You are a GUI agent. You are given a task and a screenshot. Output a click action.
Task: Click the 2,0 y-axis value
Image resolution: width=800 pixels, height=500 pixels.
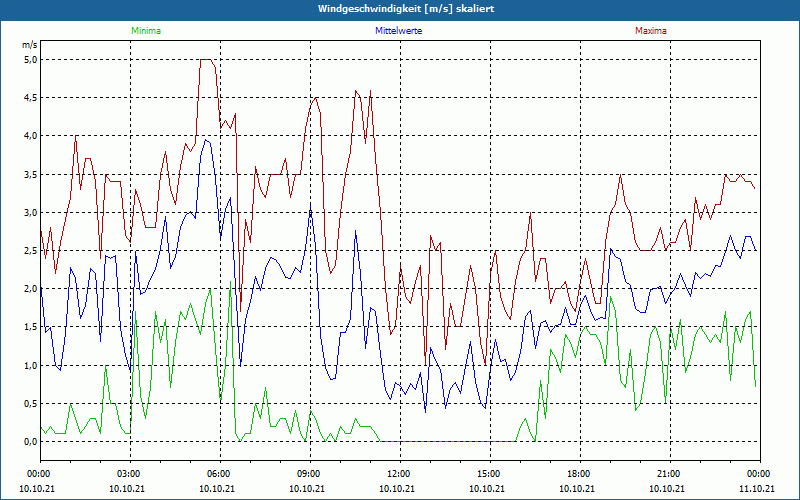[31, 289]
